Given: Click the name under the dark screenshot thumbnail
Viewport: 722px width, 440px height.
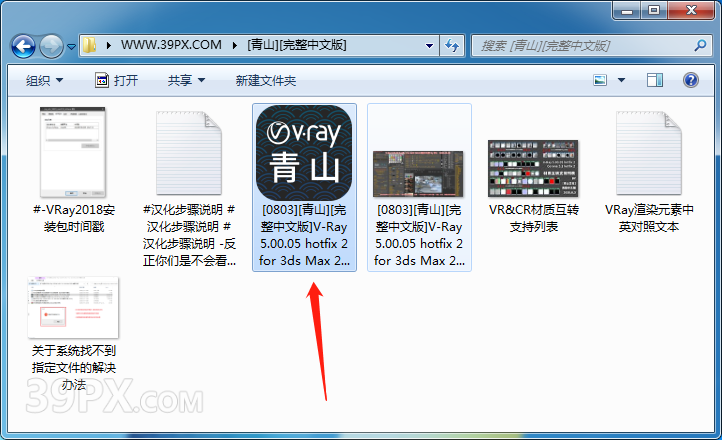Looking at the screenshot, I should point(419,235).
